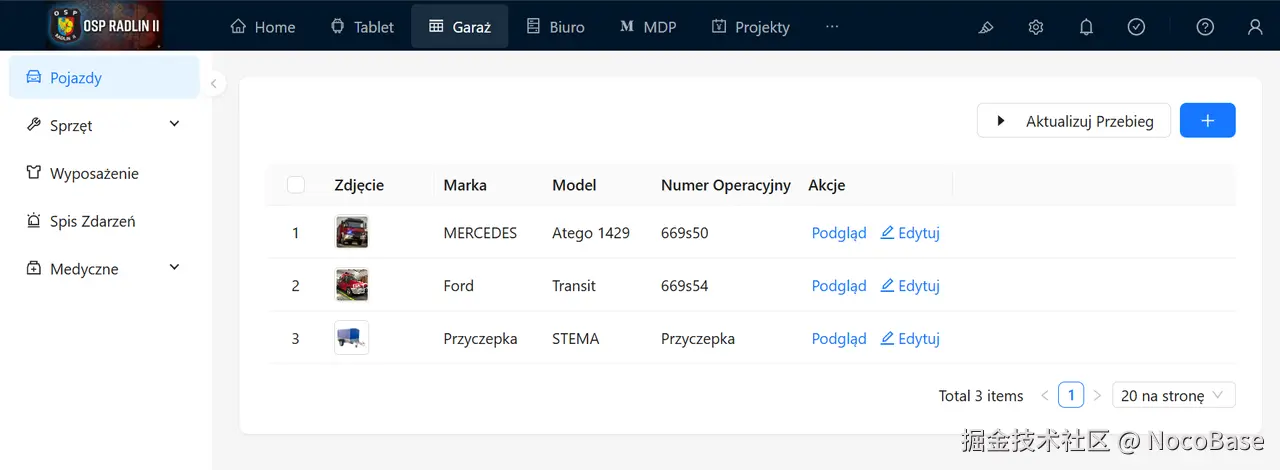Screen dimensions: 1280x470
Task: Expand the Sprzęt sidebar menu
Action: tap(105, 125)
